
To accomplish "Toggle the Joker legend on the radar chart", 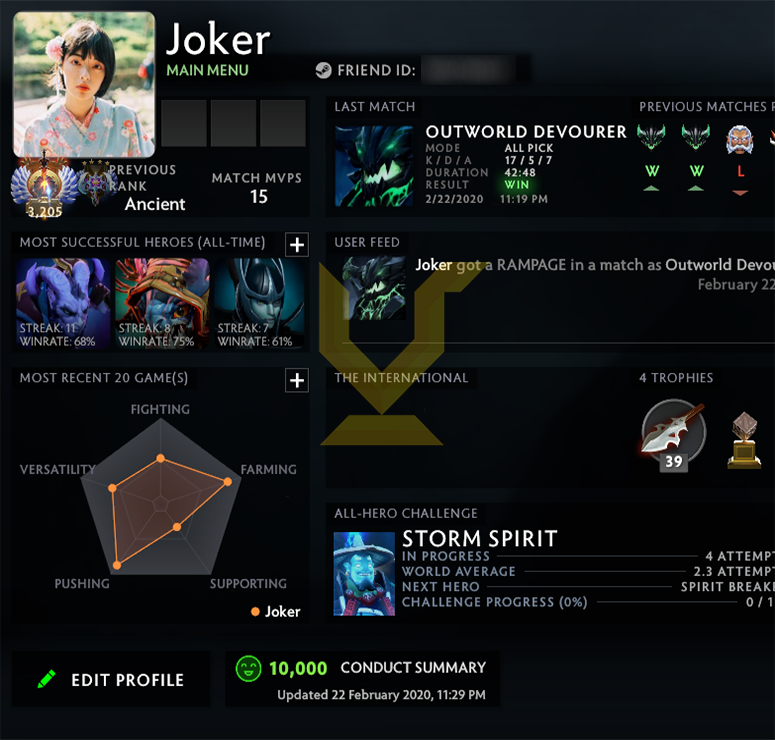I will point(276,611).
